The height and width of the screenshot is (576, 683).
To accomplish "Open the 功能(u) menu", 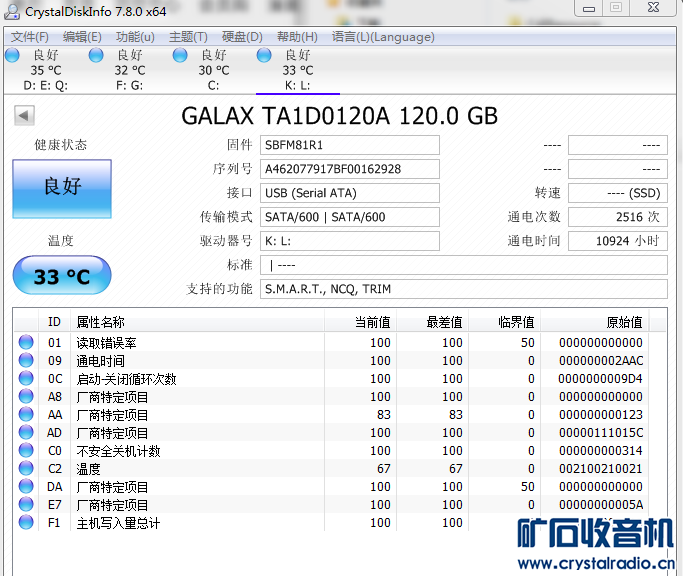I will pos(135,37).
